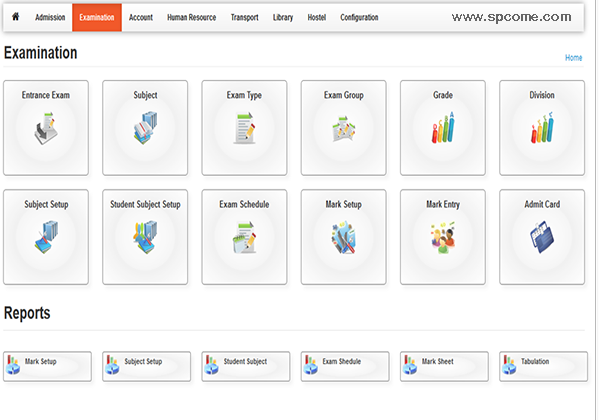
Task: Open the Division chart icon tile
Action: [542, 129]
